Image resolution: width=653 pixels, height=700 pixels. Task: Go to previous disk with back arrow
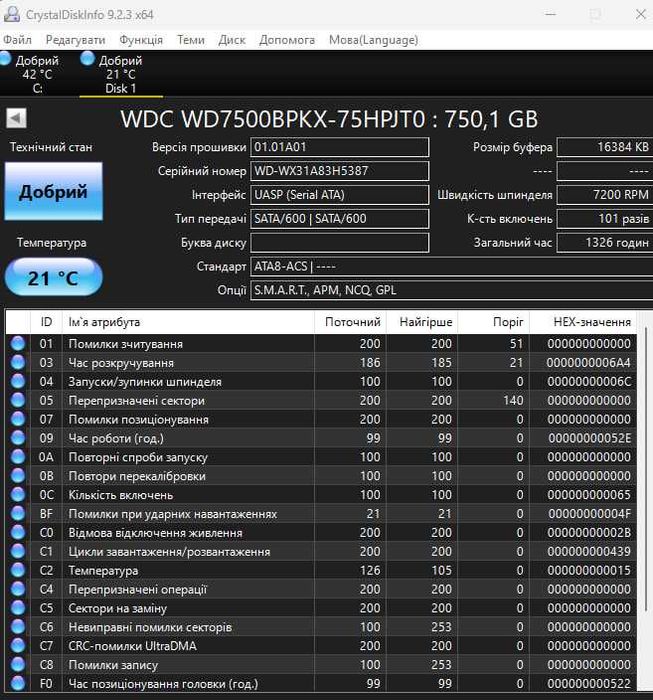pos(17,118)
